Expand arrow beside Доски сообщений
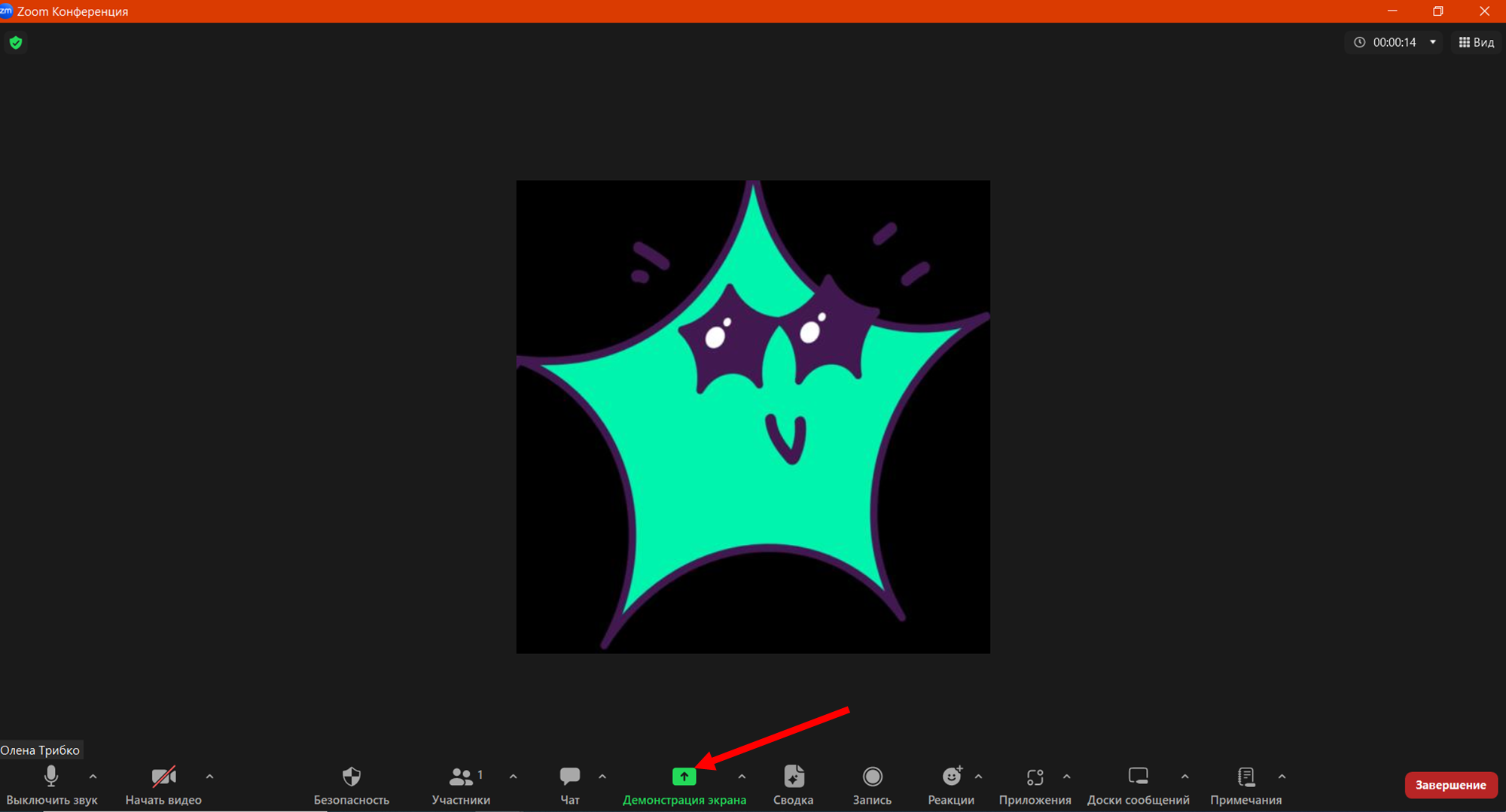This screenshot has height=812, width=1506. tap(1184, 776)
